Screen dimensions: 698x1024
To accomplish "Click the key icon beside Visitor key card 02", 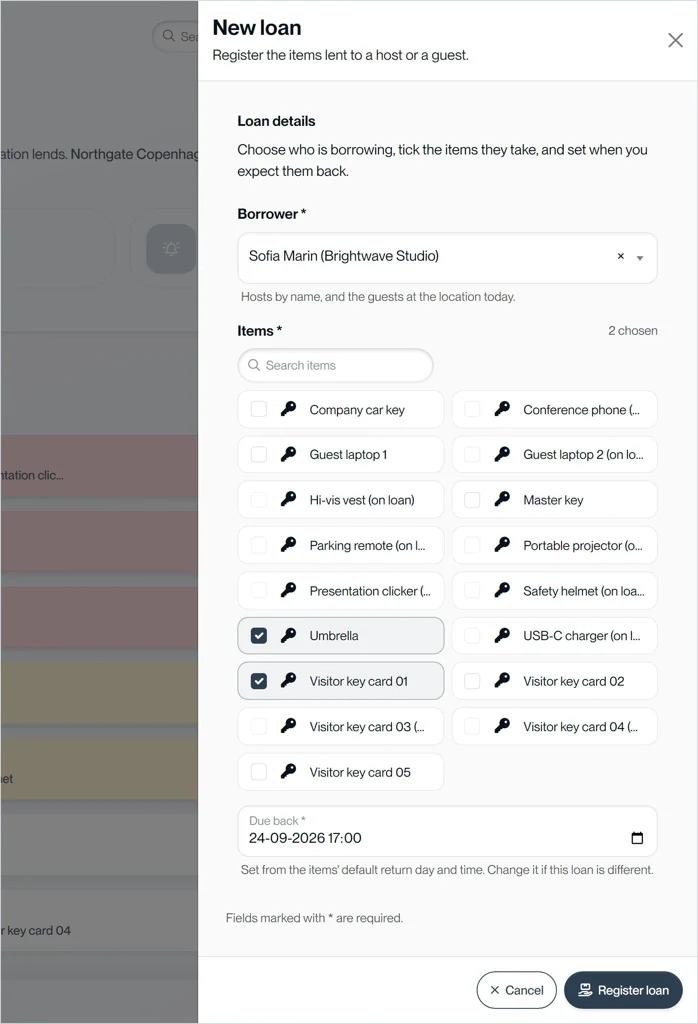I will click(x=501, y=680).
